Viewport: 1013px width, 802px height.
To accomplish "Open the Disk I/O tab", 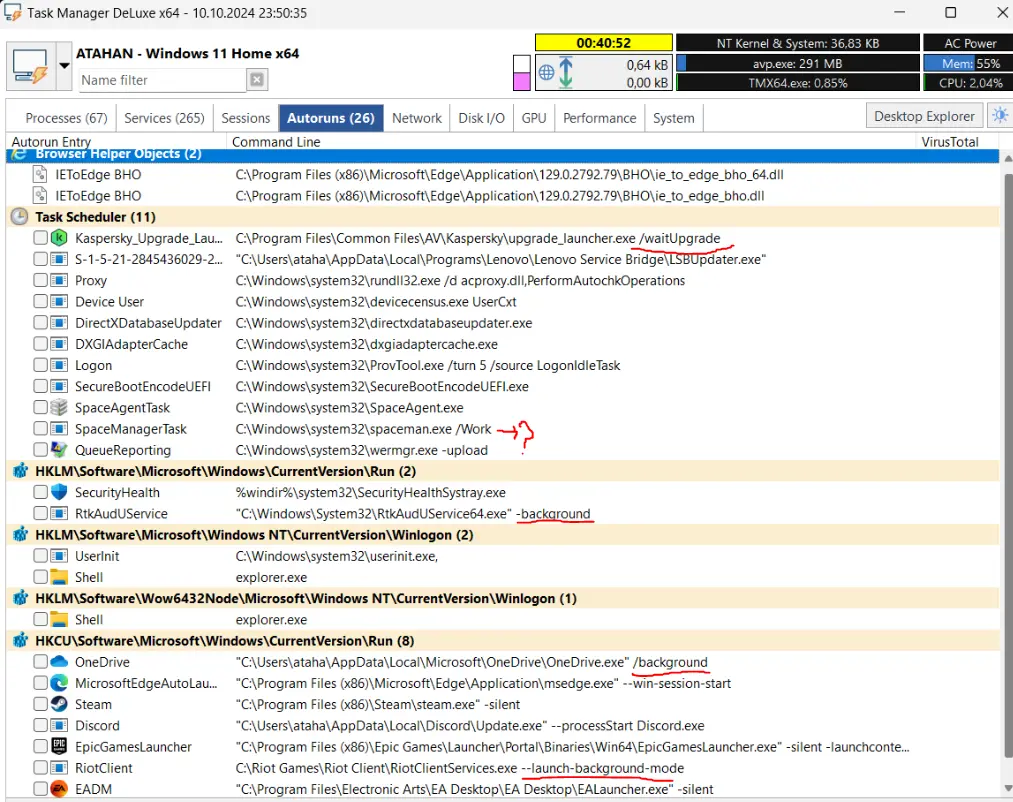I will point(481,118).
